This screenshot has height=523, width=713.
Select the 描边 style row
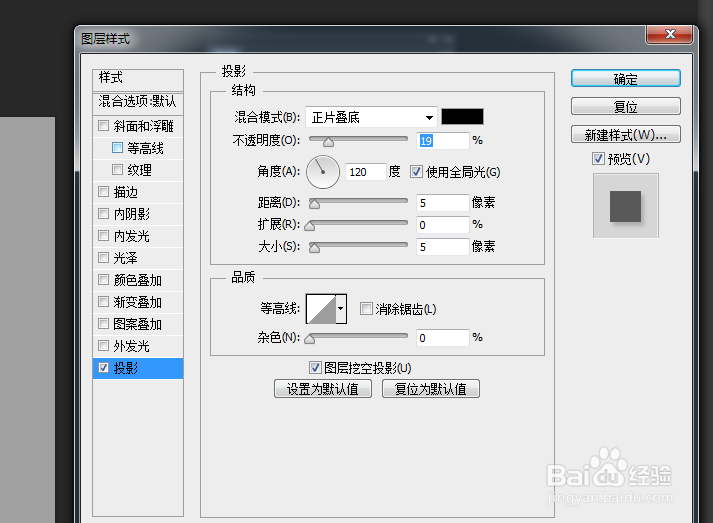click(x=138, y=191)
